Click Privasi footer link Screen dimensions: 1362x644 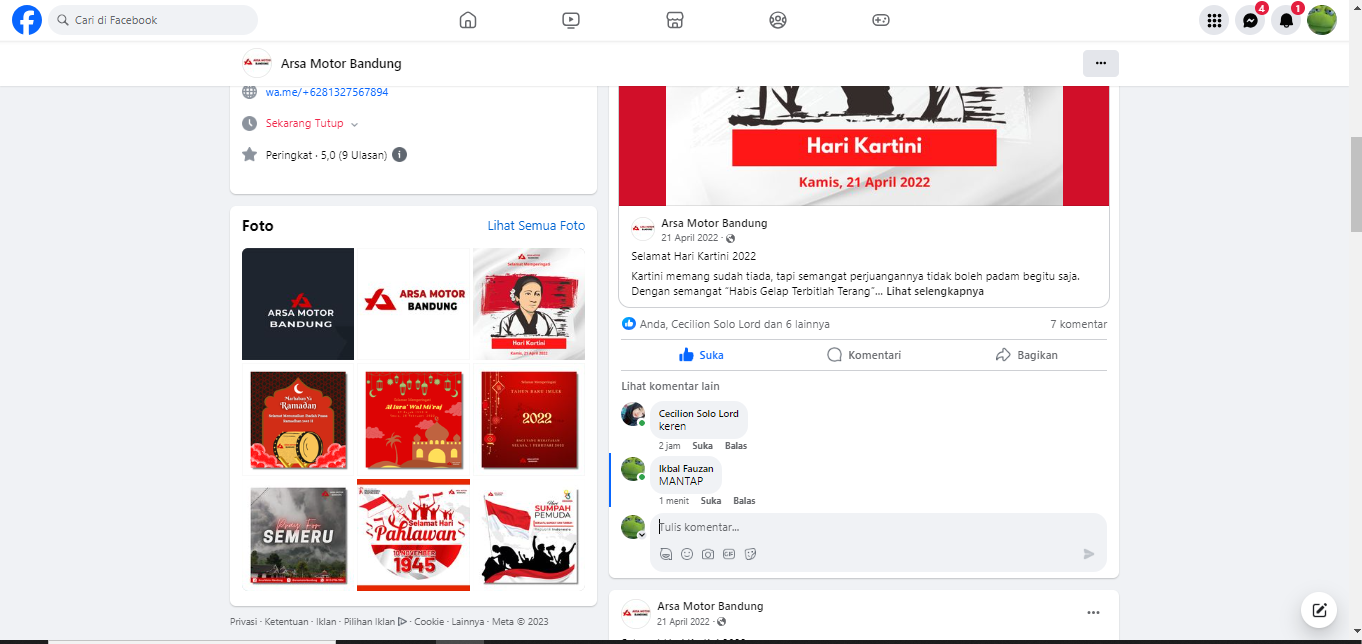tap(245, 621)
